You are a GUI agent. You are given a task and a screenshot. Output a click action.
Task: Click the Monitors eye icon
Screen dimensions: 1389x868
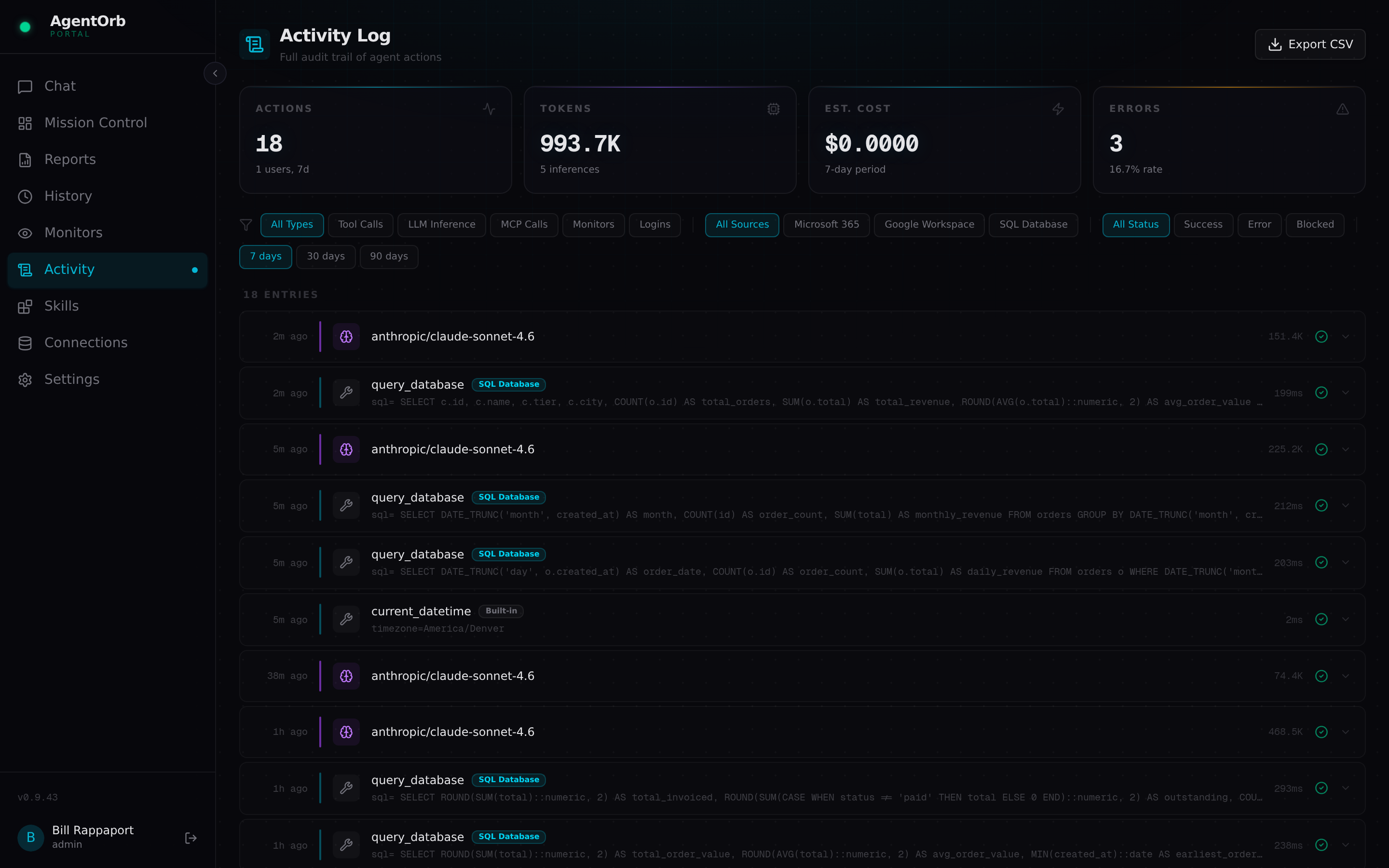point(25,233)
